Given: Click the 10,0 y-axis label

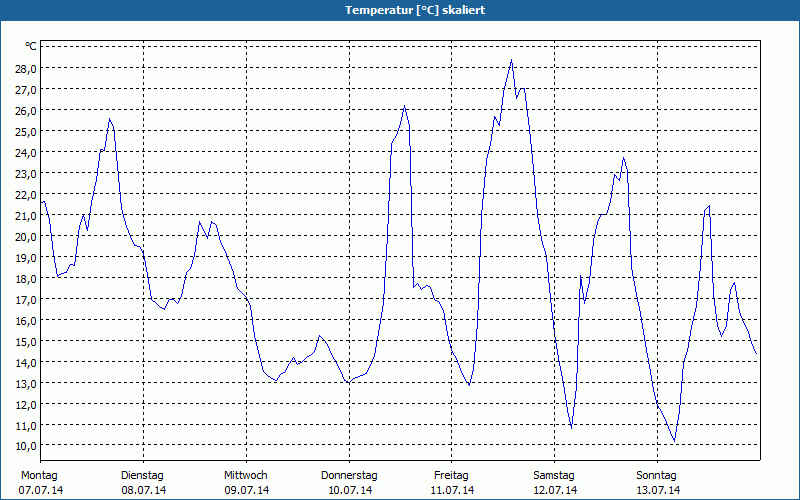Looking at the screenshot, I should pos(26,445).
